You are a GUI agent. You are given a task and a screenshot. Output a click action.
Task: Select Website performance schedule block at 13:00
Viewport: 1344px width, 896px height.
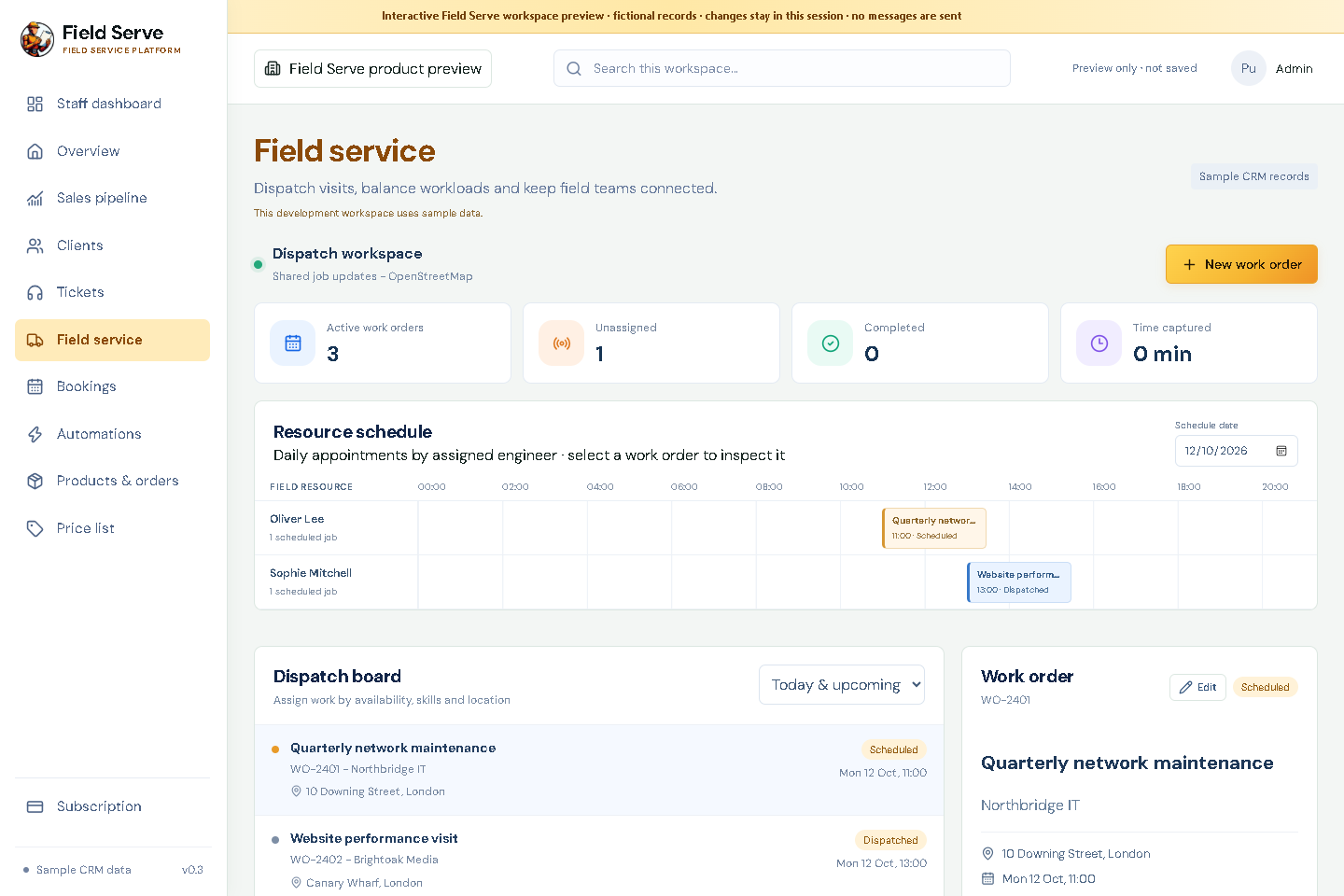coord(1019,582)
